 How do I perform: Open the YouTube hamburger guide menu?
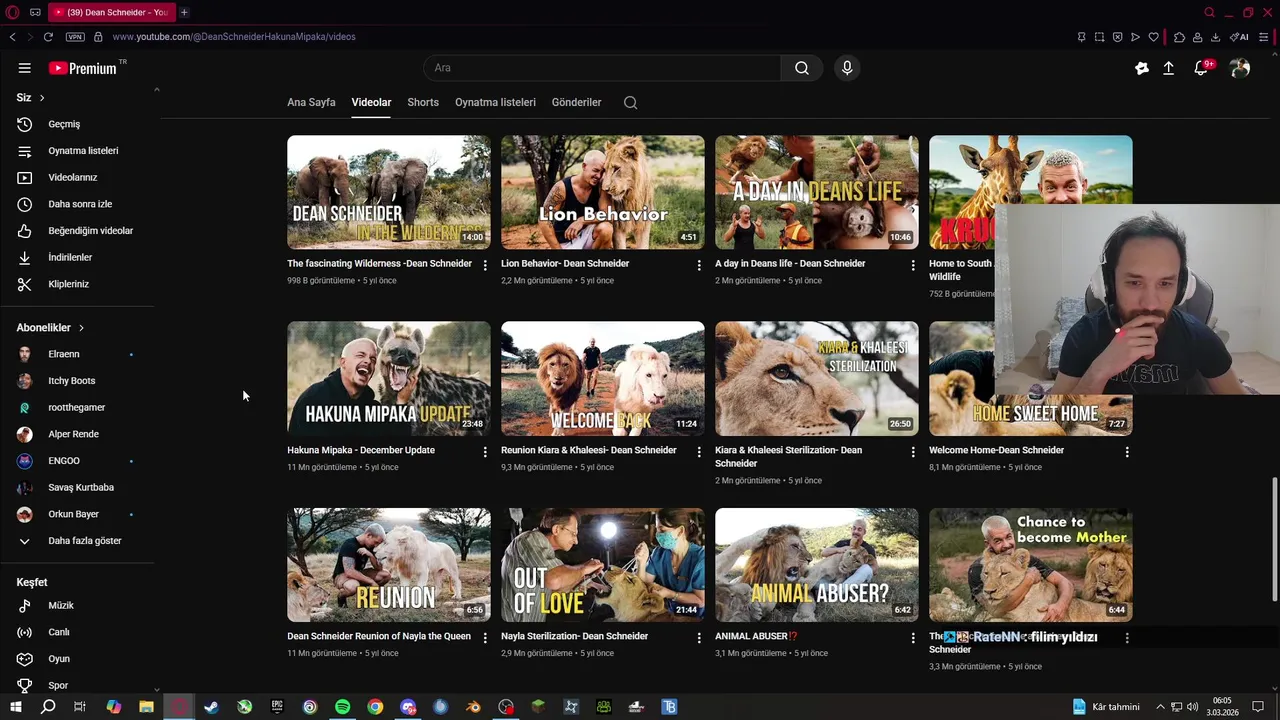tap(24, 68)
